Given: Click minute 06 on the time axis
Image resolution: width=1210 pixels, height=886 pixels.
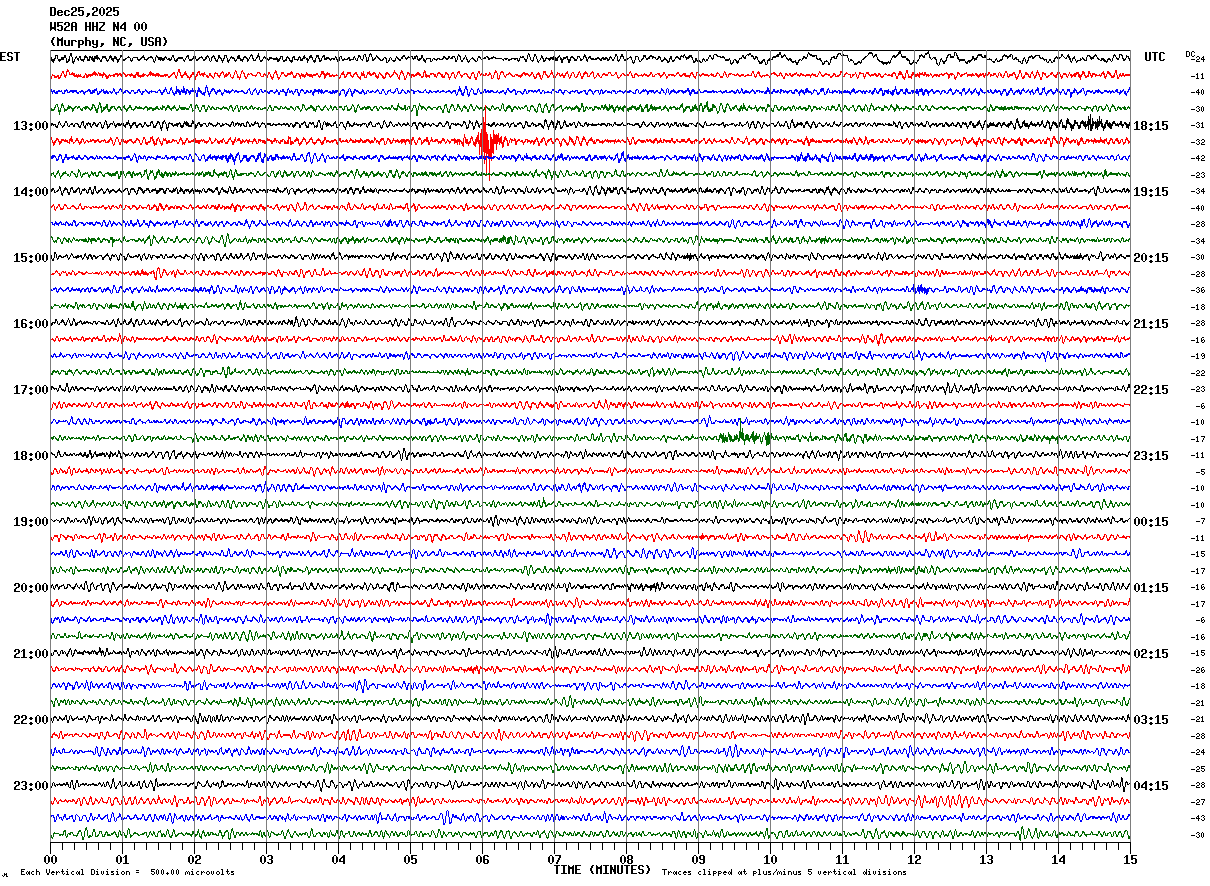Looking at the screenshot, I should pyautogui.click(x=482, y=859).
